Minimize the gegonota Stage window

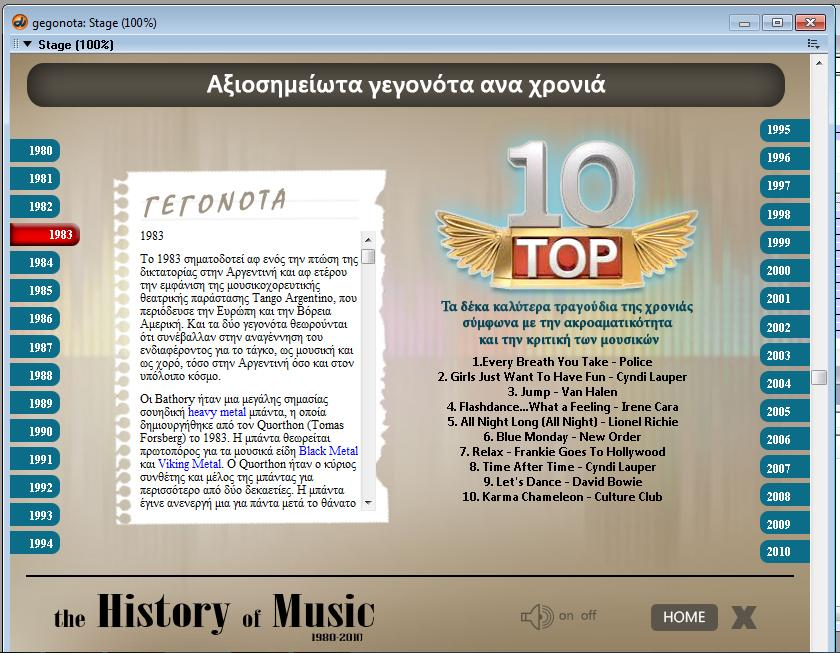tap(744, 22)
